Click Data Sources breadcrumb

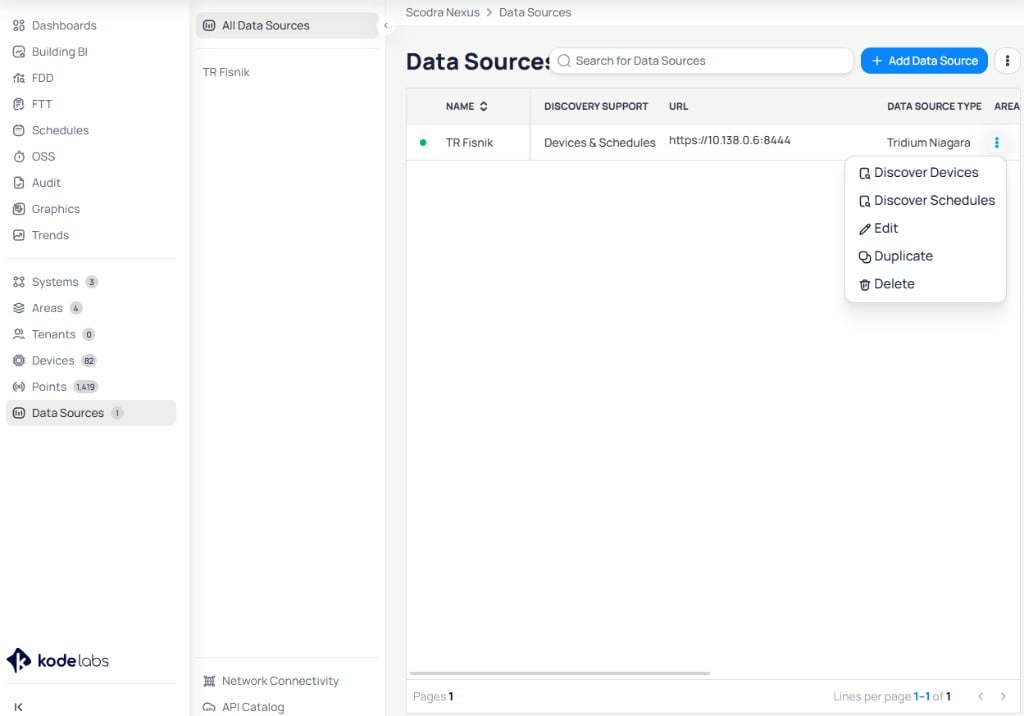point(535,12)
